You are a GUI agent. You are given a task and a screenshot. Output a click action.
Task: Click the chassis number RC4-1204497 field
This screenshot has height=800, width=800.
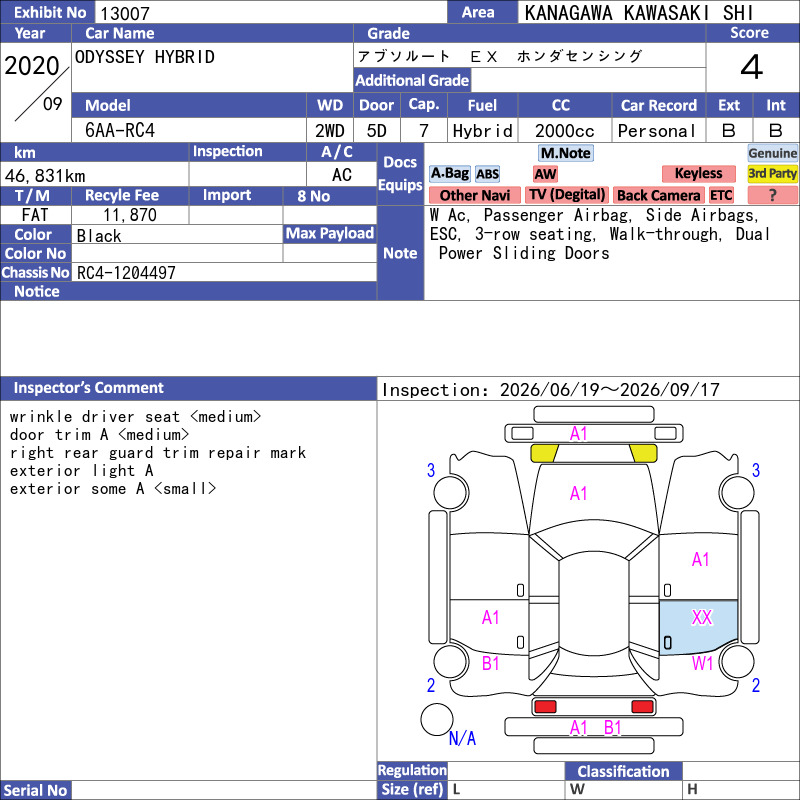[224, 272]
